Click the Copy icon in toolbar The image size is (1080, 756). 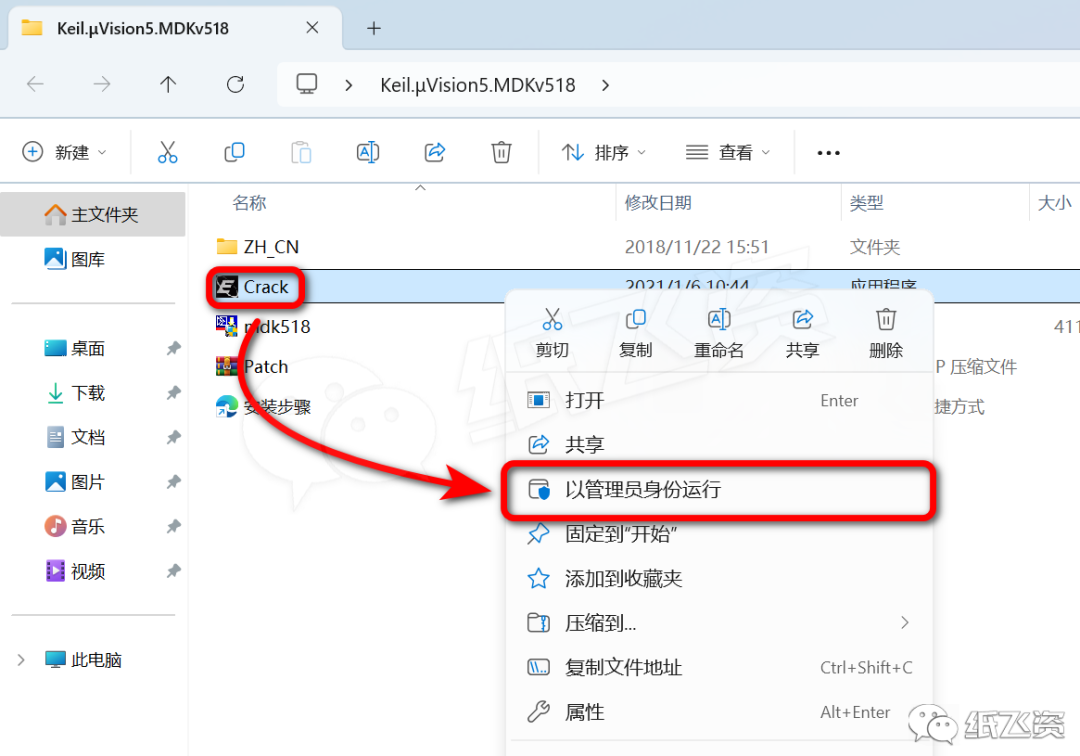point(234,152)
